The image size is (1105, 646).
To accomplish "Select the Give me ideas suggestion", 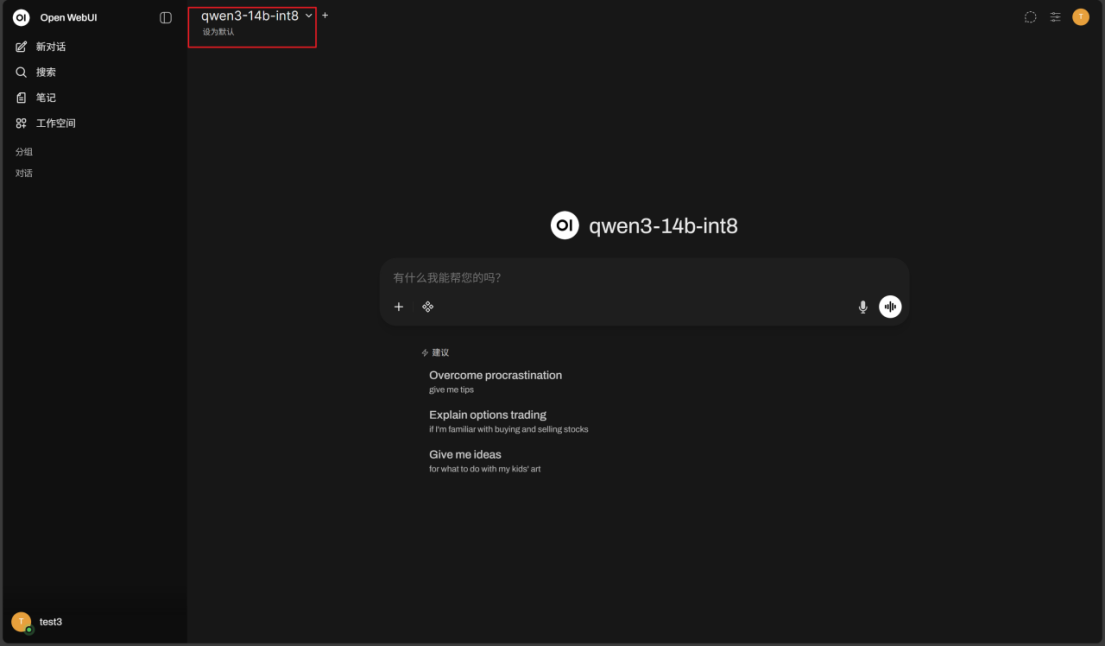I will pyautogui.click(x=485, y=460).
